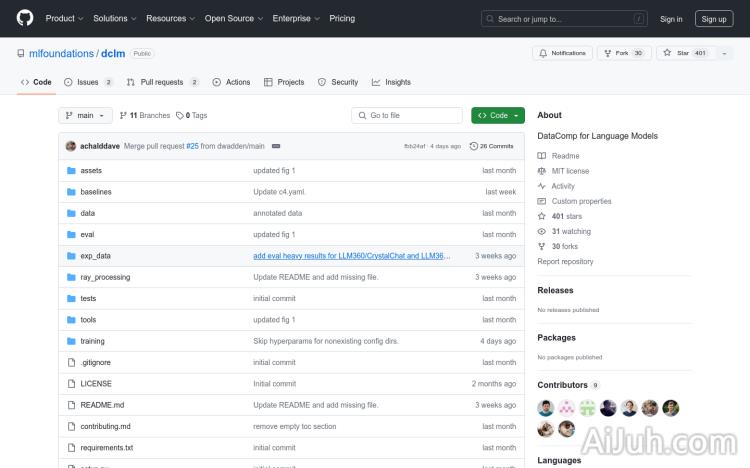Open the README.md file
The width and height of the screenshot is (750, 468).
coord(102,405)
